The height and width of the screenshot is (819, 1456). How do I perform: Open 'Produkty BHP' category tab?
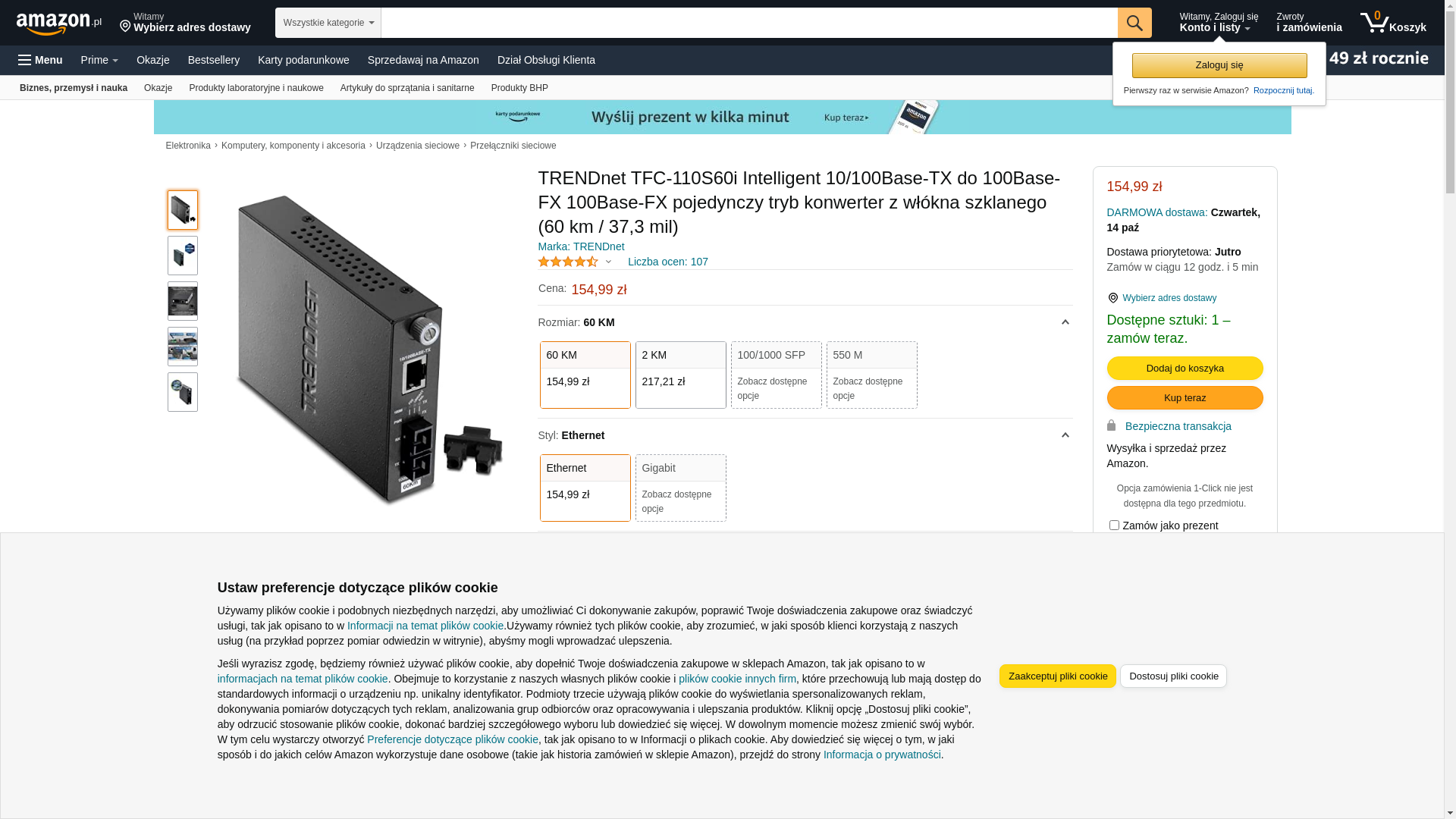coord(519,88)
